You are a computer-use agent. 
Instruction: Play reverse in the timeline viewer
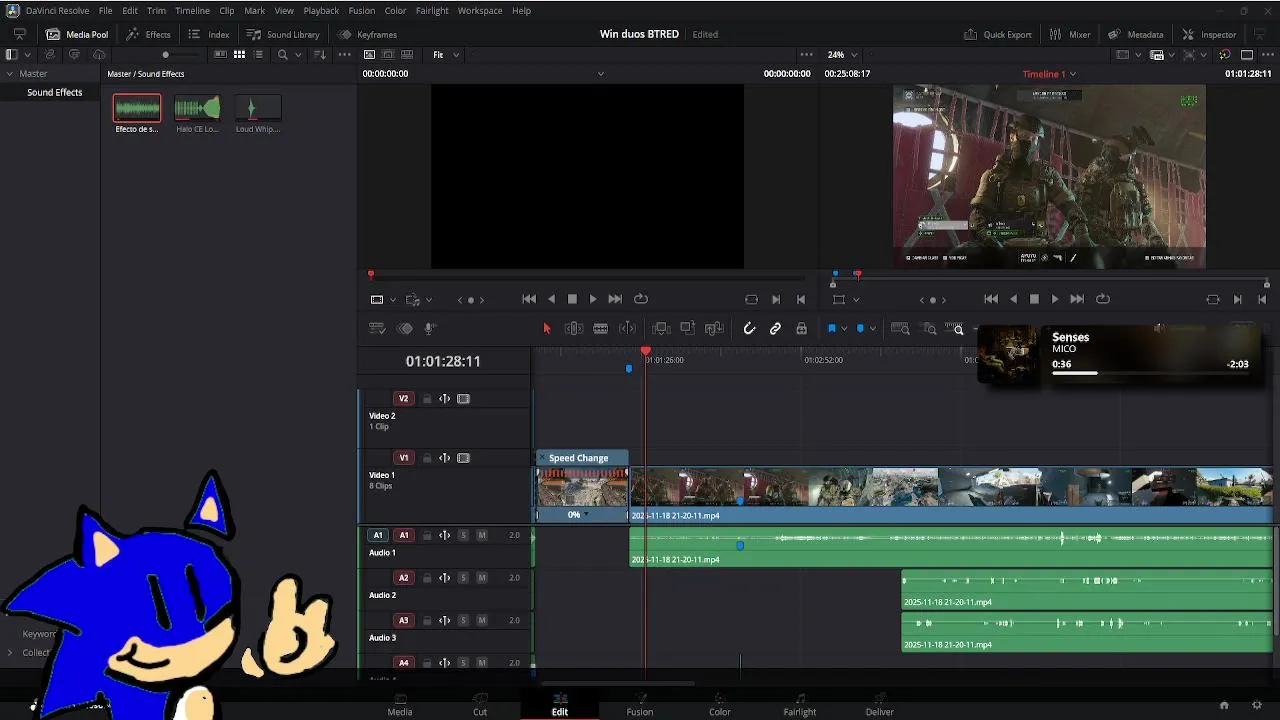[x=1013, y=299]
